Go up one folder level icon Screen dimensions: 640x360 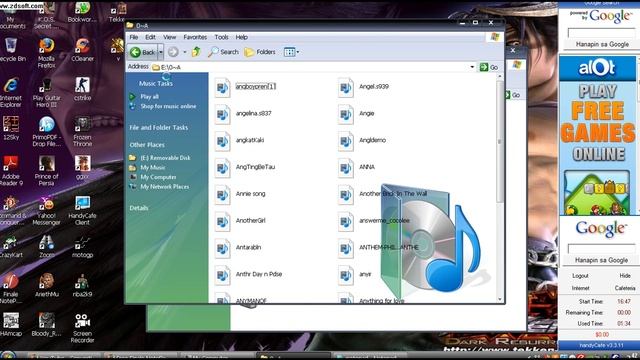tap(196, 52)
